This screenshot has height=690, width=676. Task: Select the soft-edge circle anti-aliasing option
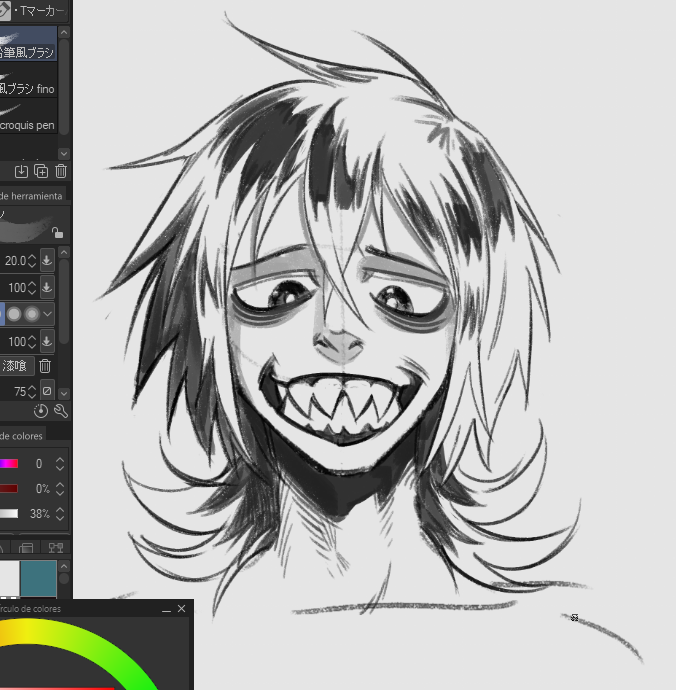point(32,314)
